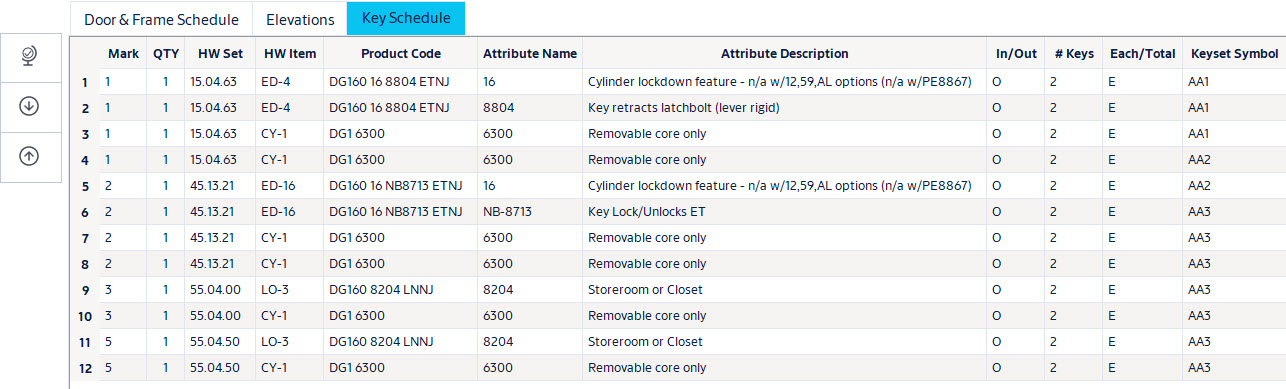Click LO-3 HW item in row 9
The height and width of the screenshot is (389, 1286).
275,290
